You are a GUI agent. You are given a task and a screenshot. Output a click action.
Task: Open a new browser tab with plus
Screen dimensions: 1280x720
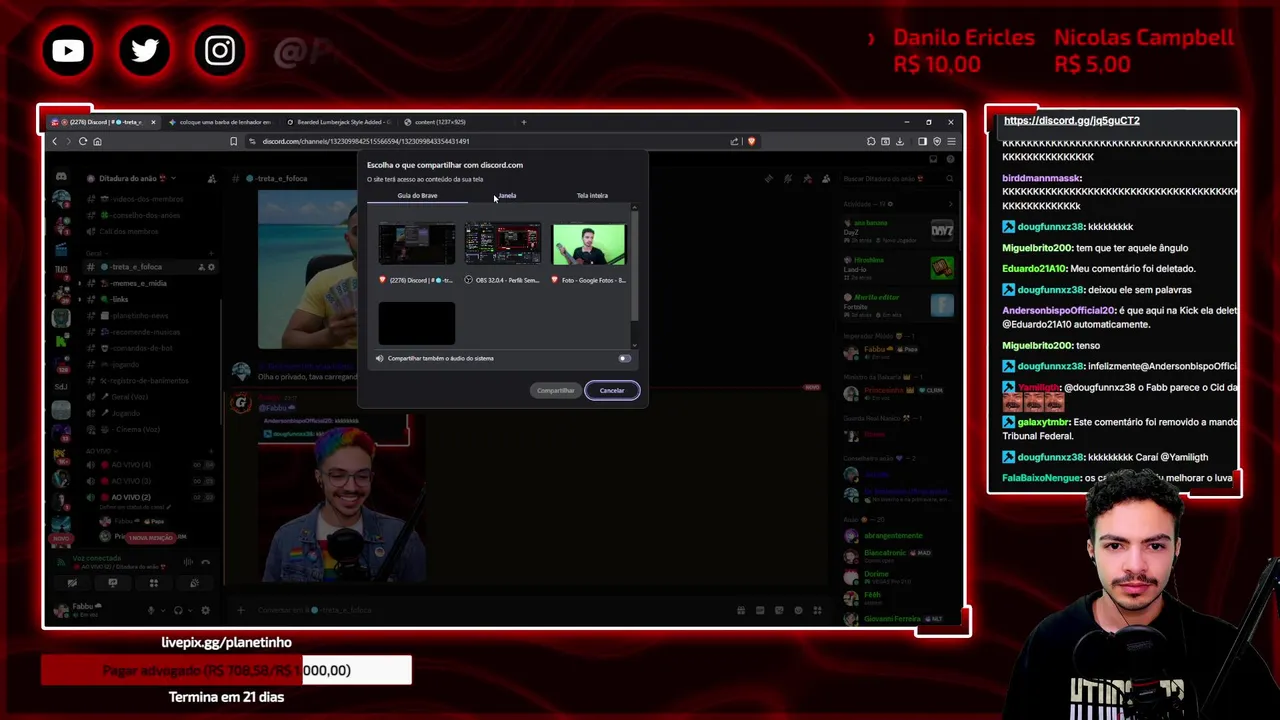click(x=523, y=122)
